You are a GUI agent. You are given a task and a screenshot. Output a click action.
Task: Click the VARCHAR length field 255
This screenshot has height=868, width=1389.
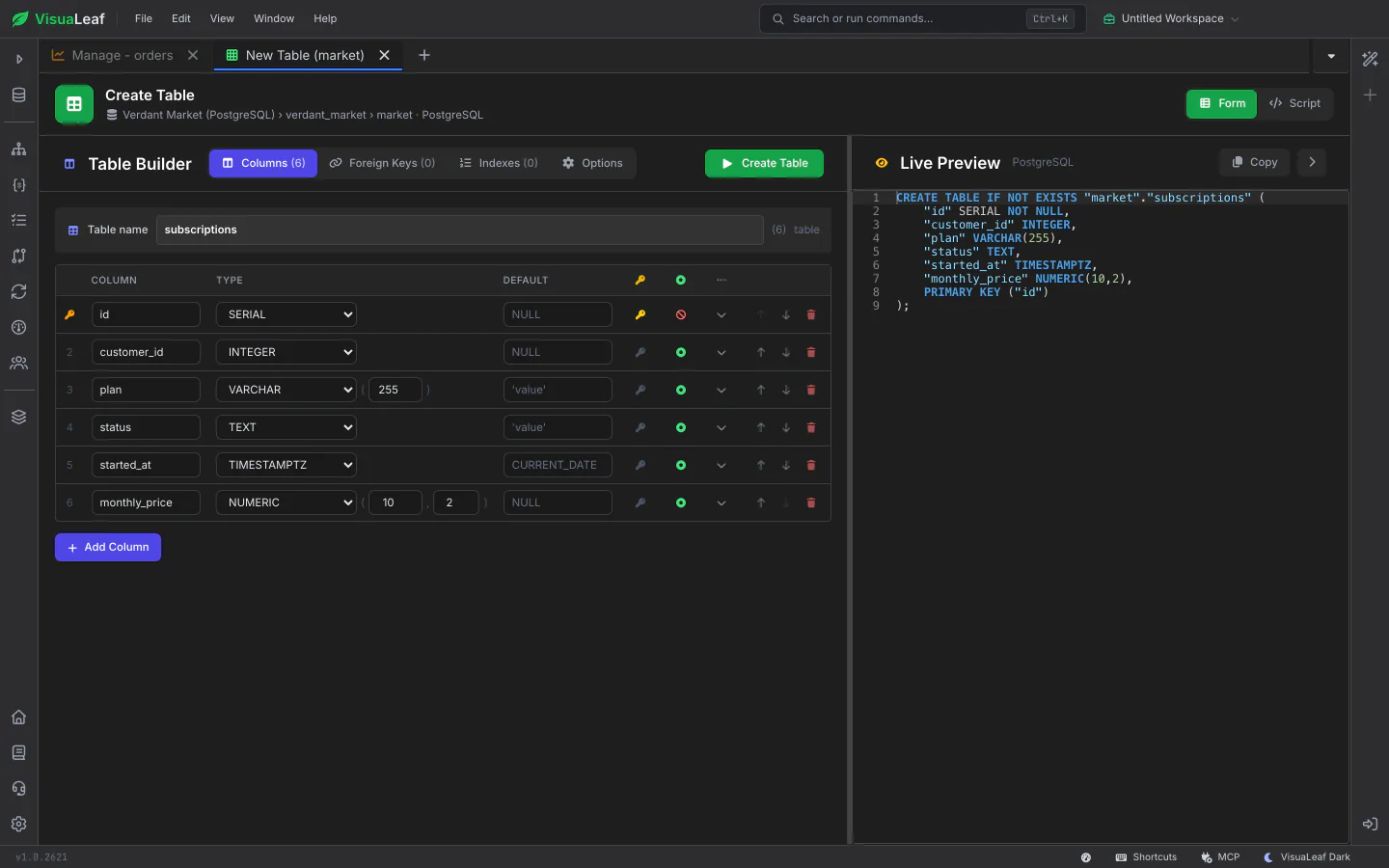click(395, 390)
